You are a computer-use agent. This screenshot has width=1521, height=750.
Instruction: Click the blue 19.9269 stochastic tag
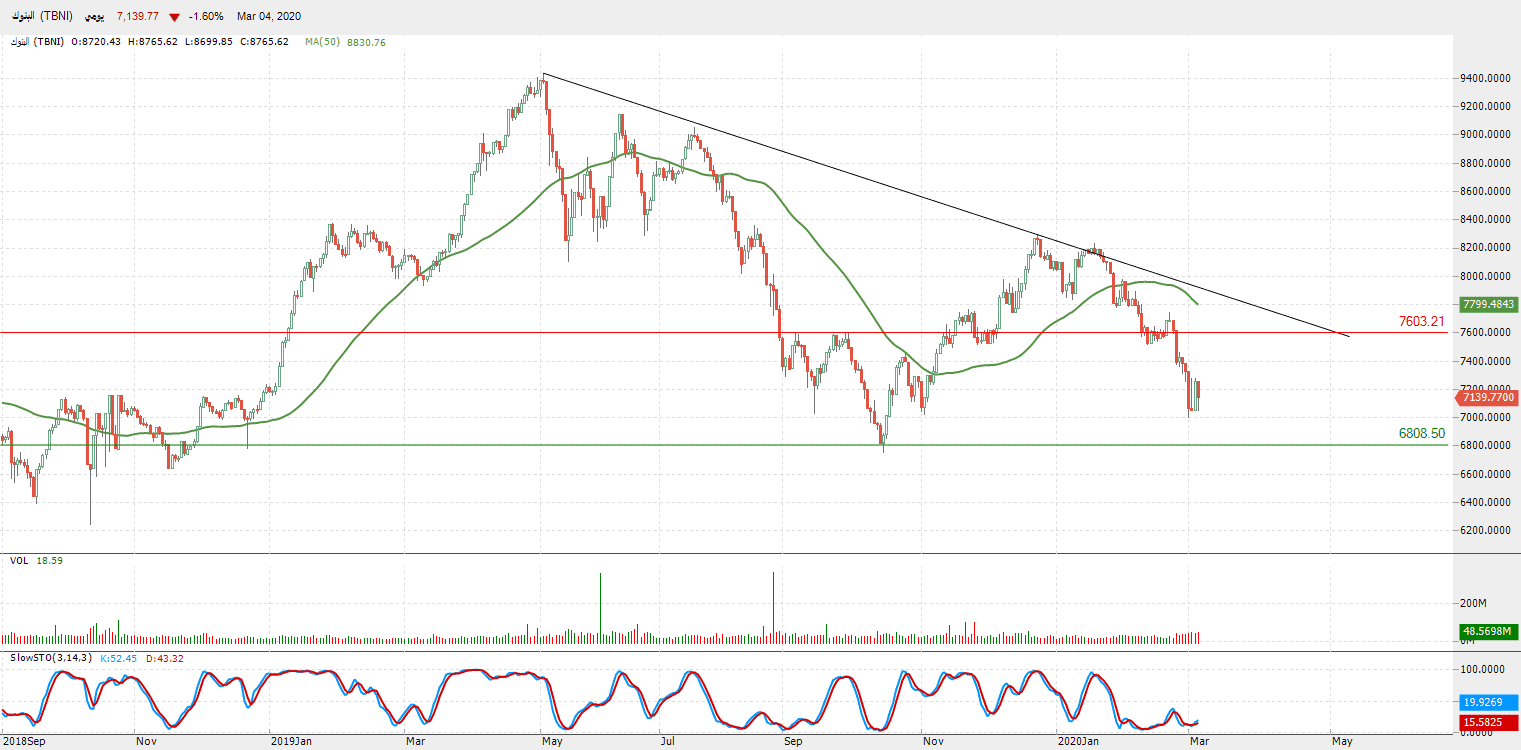tap(1488, 703)
